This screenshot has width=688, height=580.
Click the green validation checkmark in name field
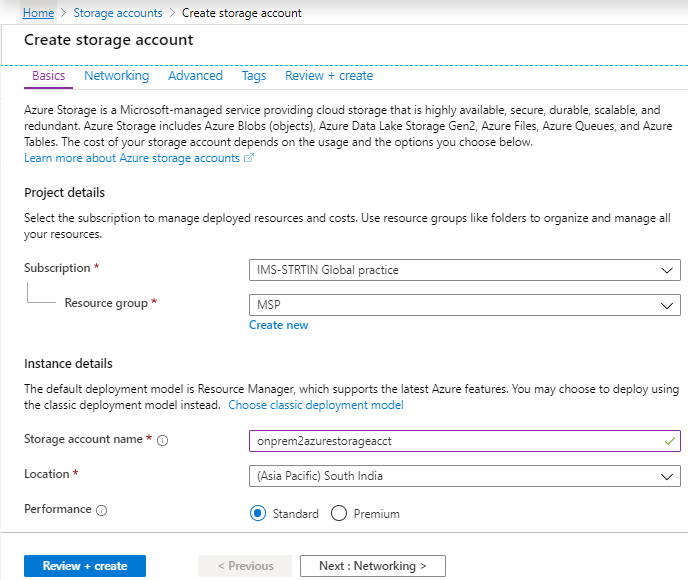pyautogui.click(x=670, y=441)
